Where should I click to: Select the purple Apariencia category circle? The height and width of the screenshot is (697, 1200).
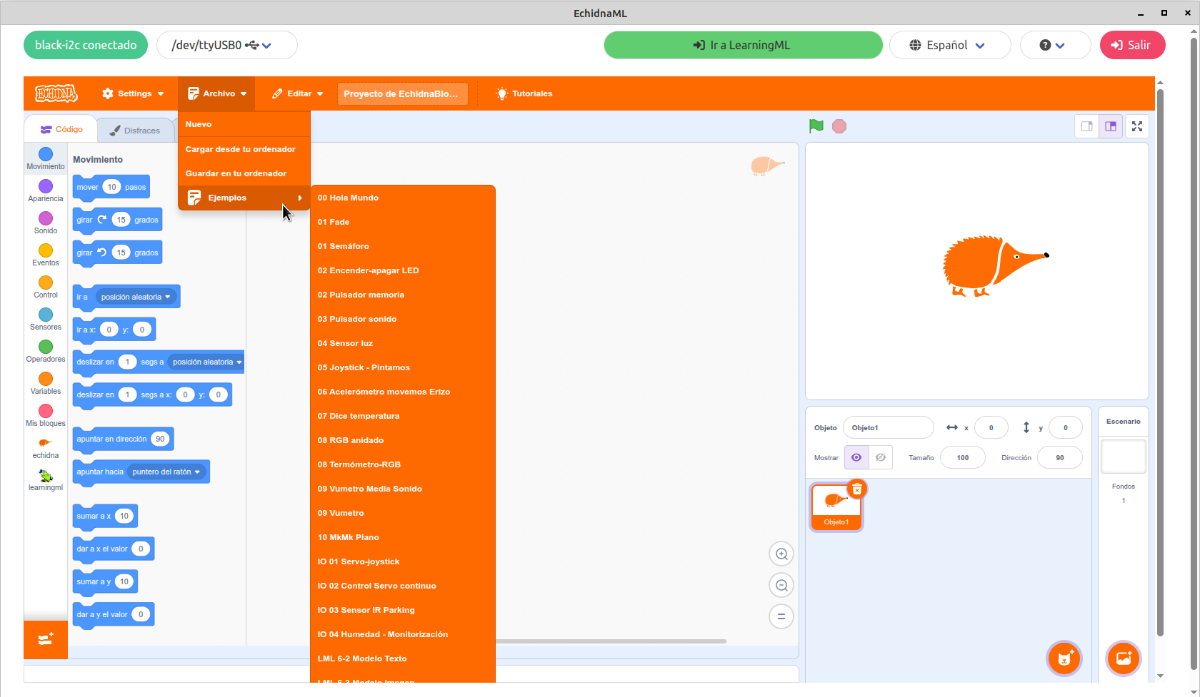click(46, 186)
